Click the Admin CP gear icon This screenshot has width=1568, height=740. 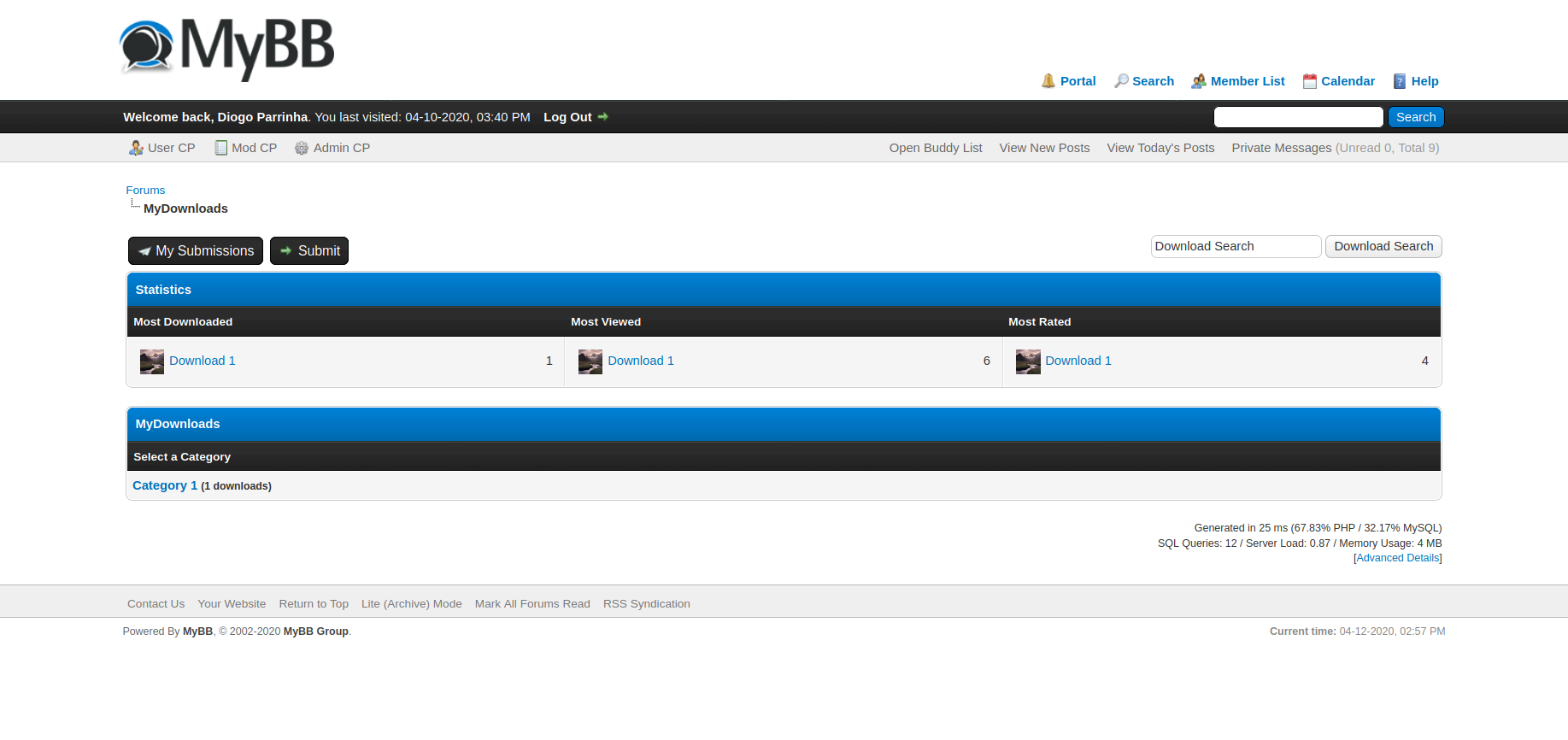point(302,148)
